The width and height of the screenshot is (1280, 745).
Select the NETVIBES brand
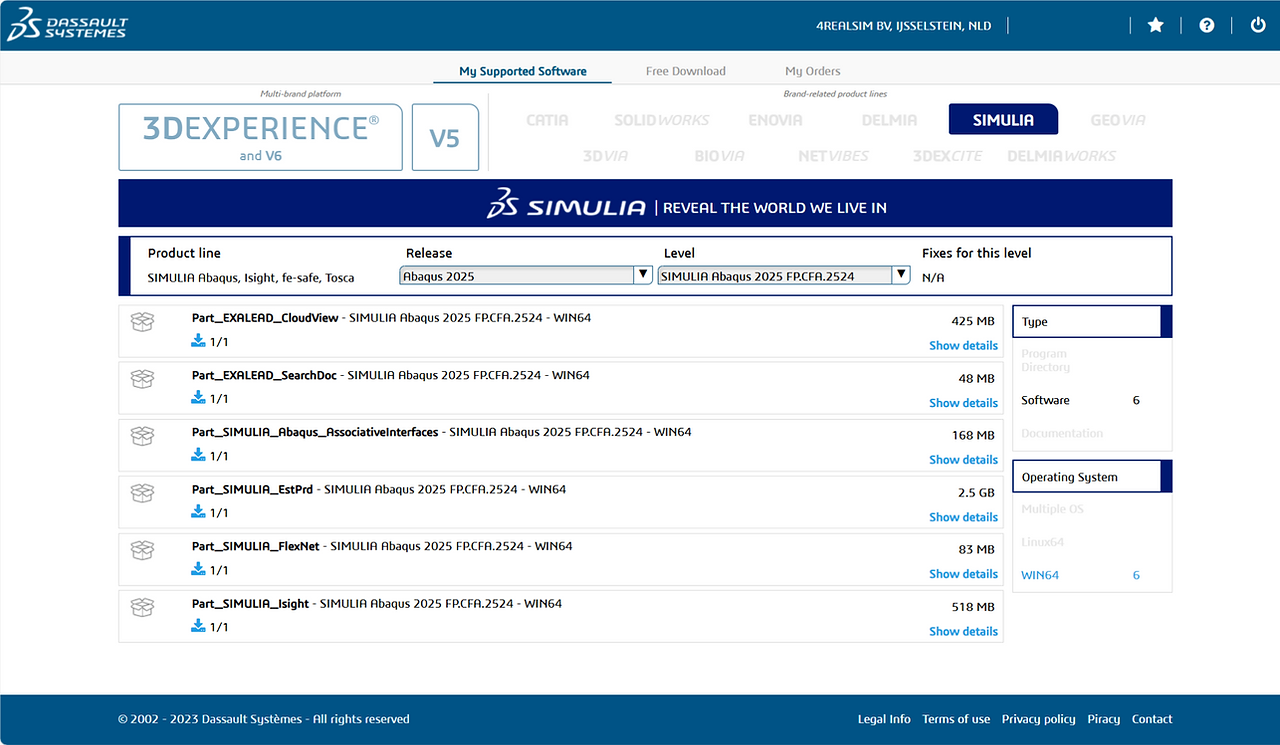[833, 156]
